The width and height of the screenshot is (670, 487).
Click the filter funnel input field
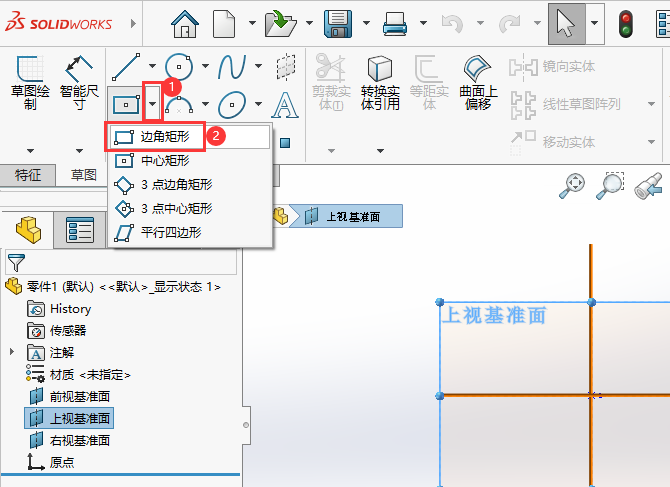point(121,263)
